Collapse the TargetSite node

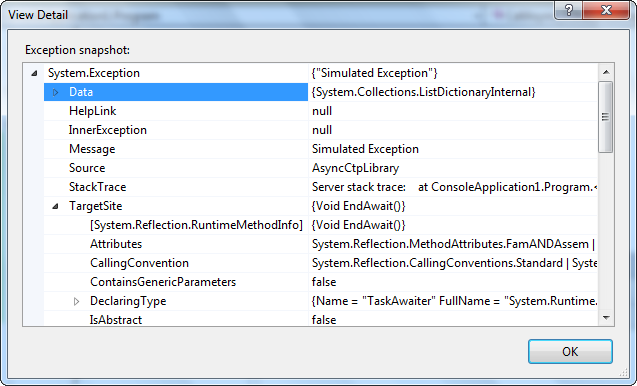coord(56,206)
